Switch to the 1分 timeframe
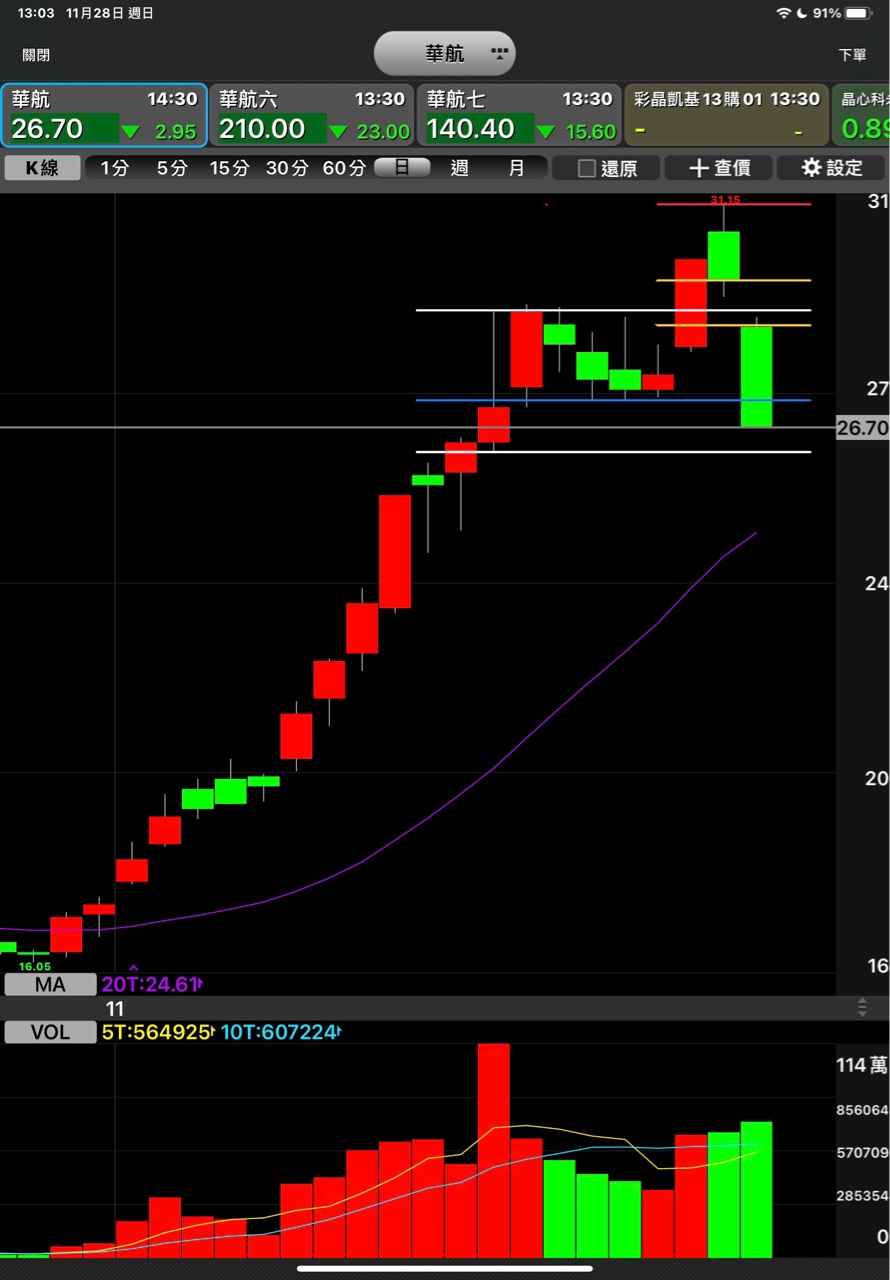The width and height of the screenshot is (890, 1280). 114,168
